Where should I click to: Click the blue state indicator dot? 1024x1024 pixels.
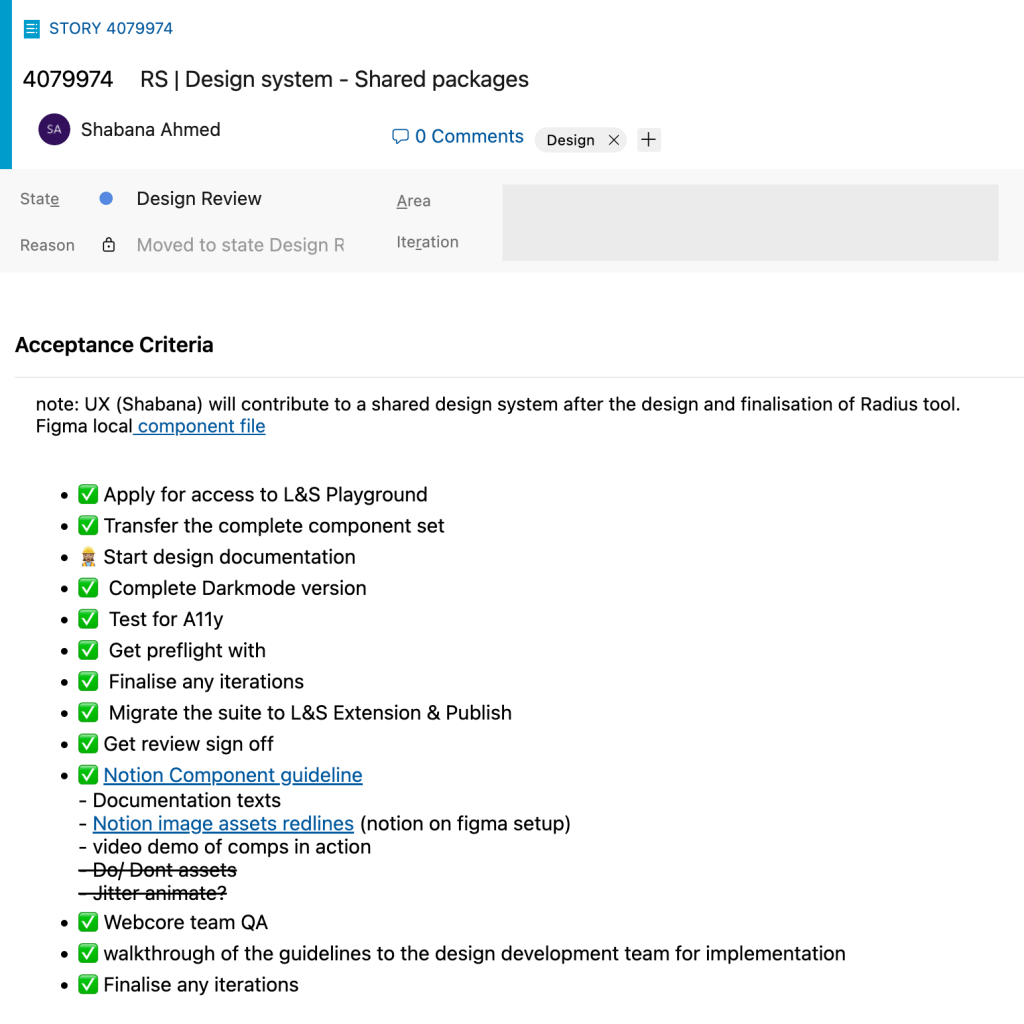point(106,198)
